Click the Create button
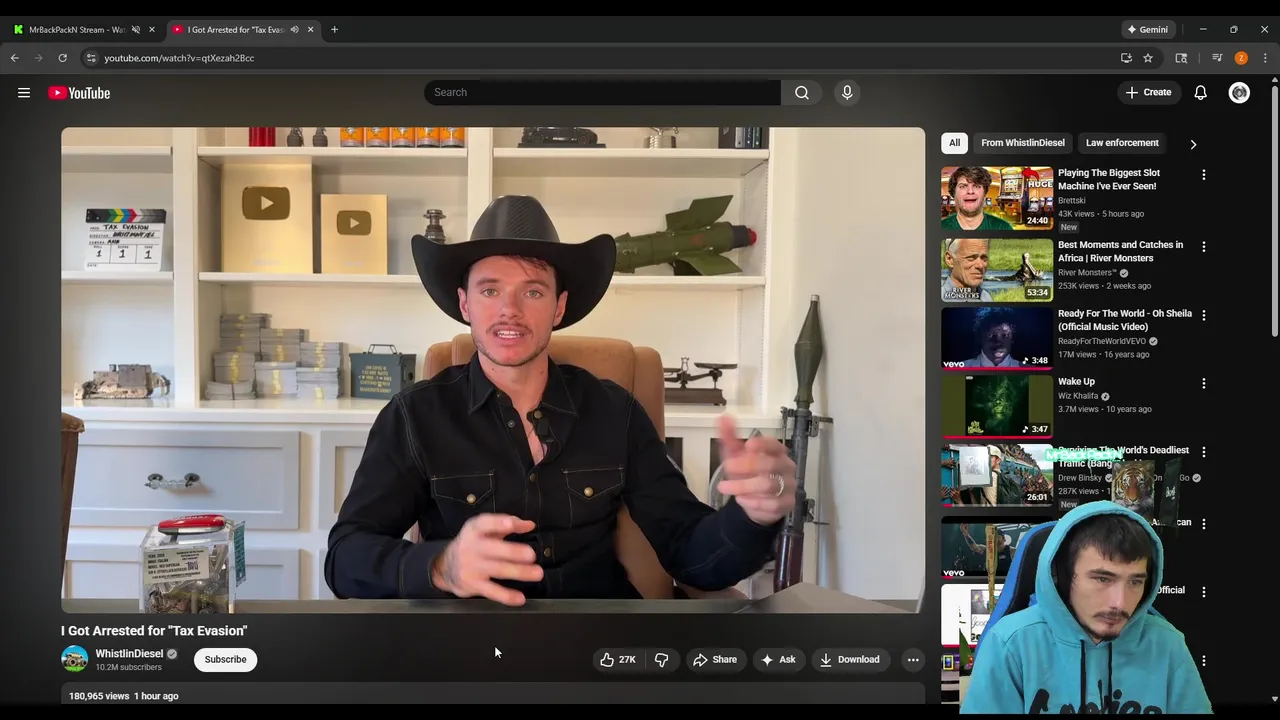The image size is (1280, 720). tap(1148, 92)
